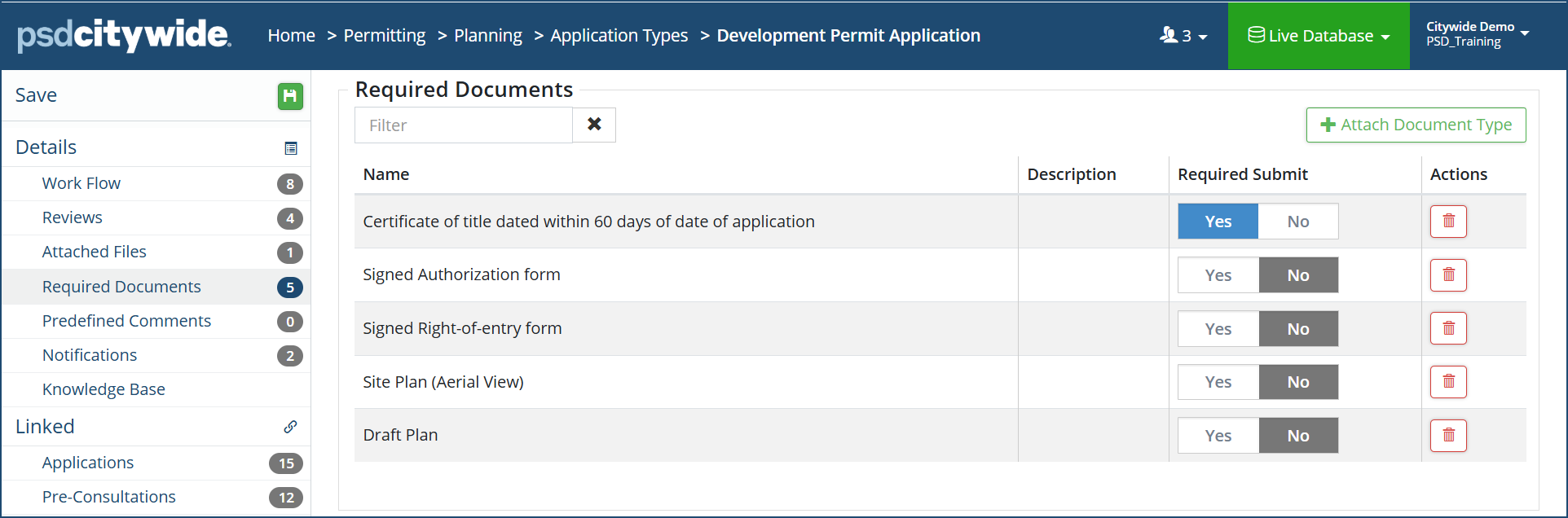1568x518 pixels.
Task: Select Notifications in the Details menu
Action: [90, 355]
